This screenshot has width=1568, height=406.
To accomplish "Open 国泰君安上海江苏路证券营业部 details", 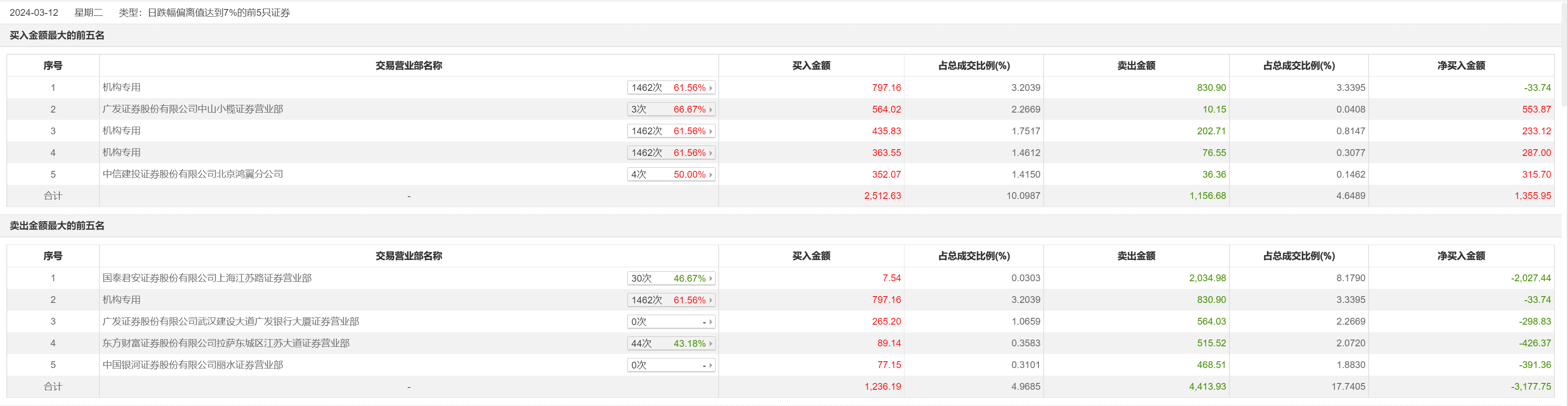I will tap(207, 278).
